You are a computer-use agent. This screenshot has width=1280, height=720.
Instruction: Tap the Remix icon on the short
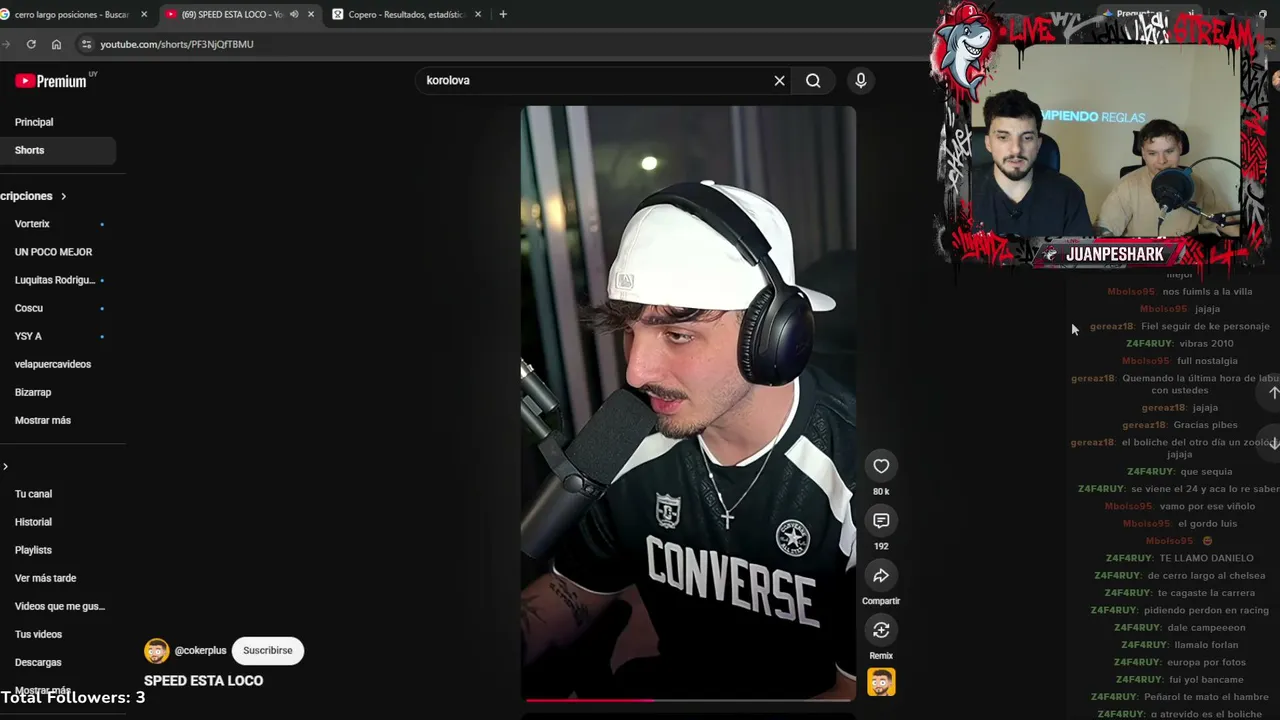point(881,630)
